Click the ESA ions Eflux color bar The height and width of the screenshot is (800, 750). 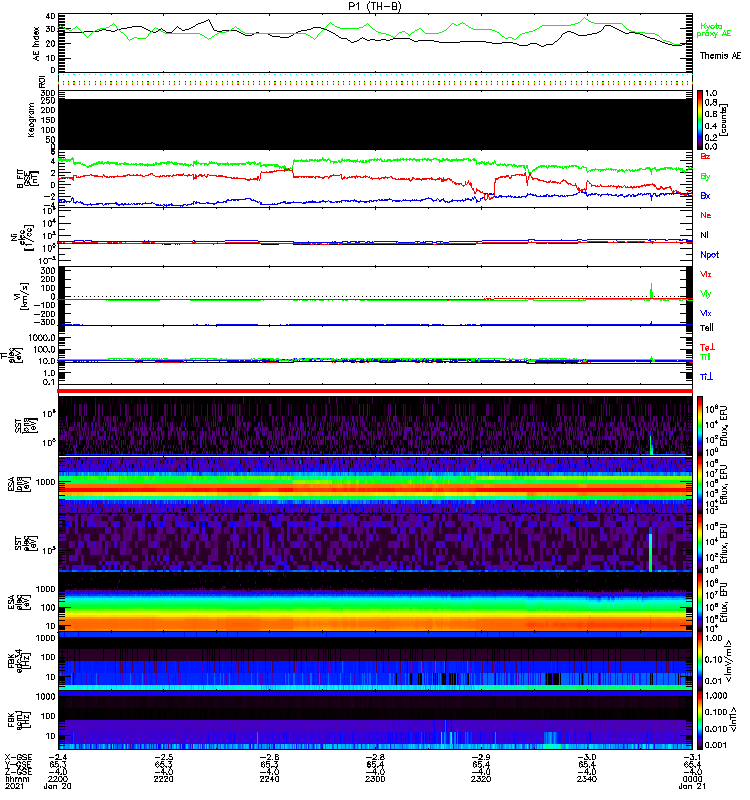700,484
